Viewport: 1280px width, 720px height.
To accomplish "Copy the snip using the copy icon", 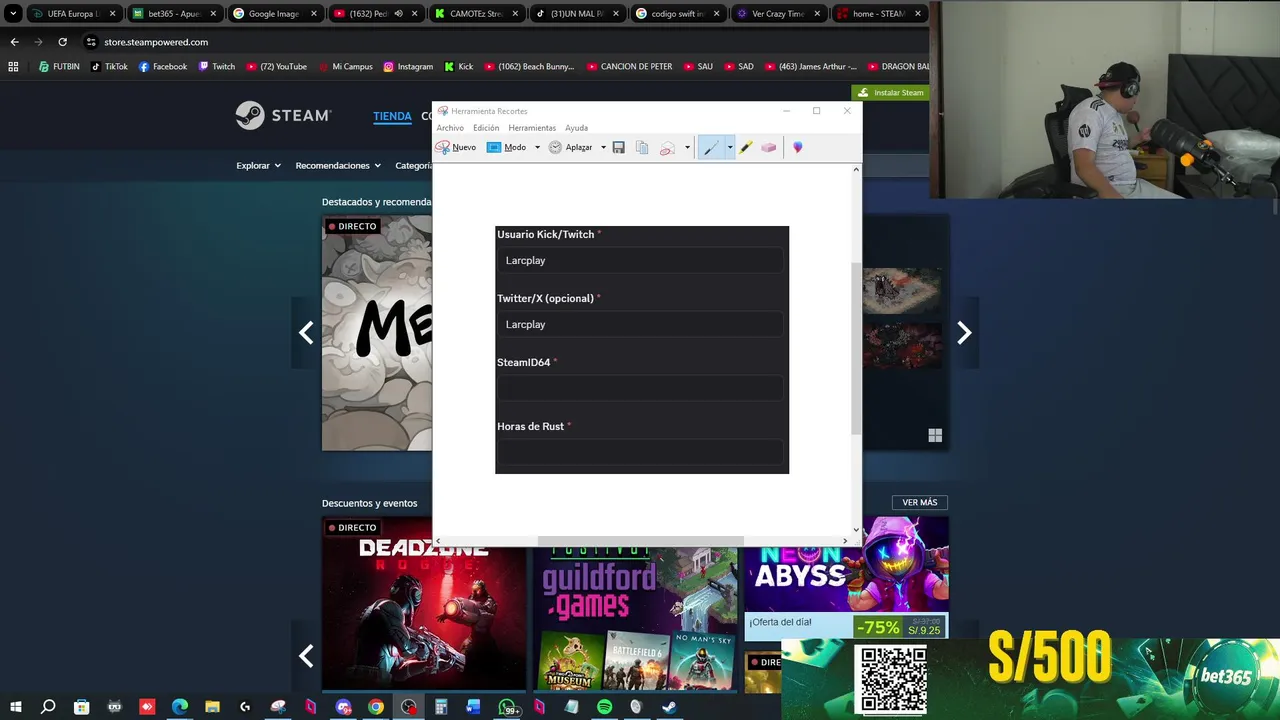I will tap(642, 147).
